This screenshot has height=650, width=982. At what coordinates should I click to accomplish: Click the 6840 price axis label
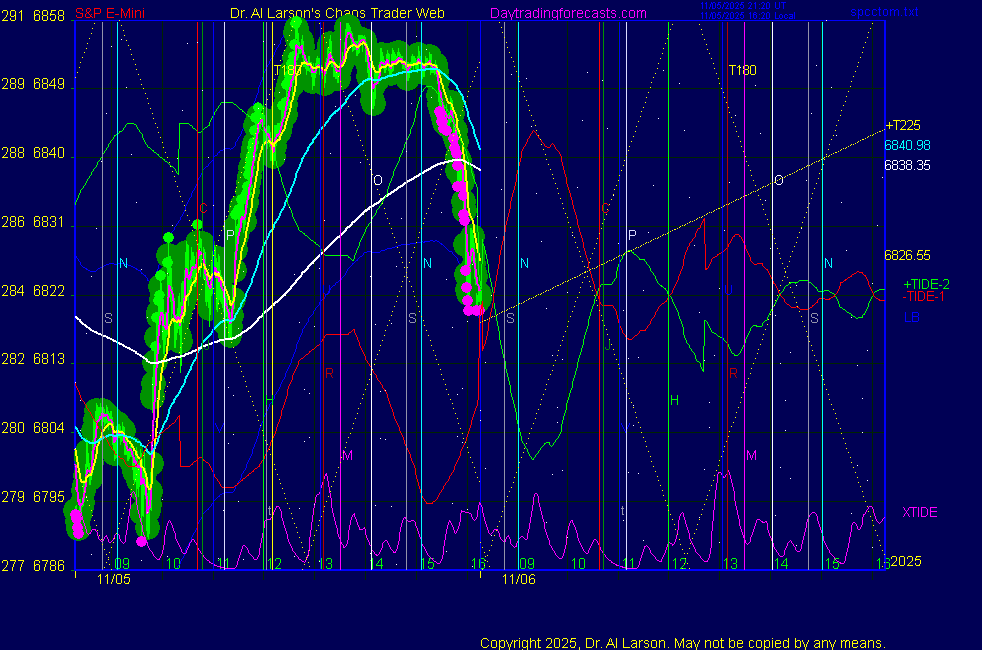click(x=49, y=154)
